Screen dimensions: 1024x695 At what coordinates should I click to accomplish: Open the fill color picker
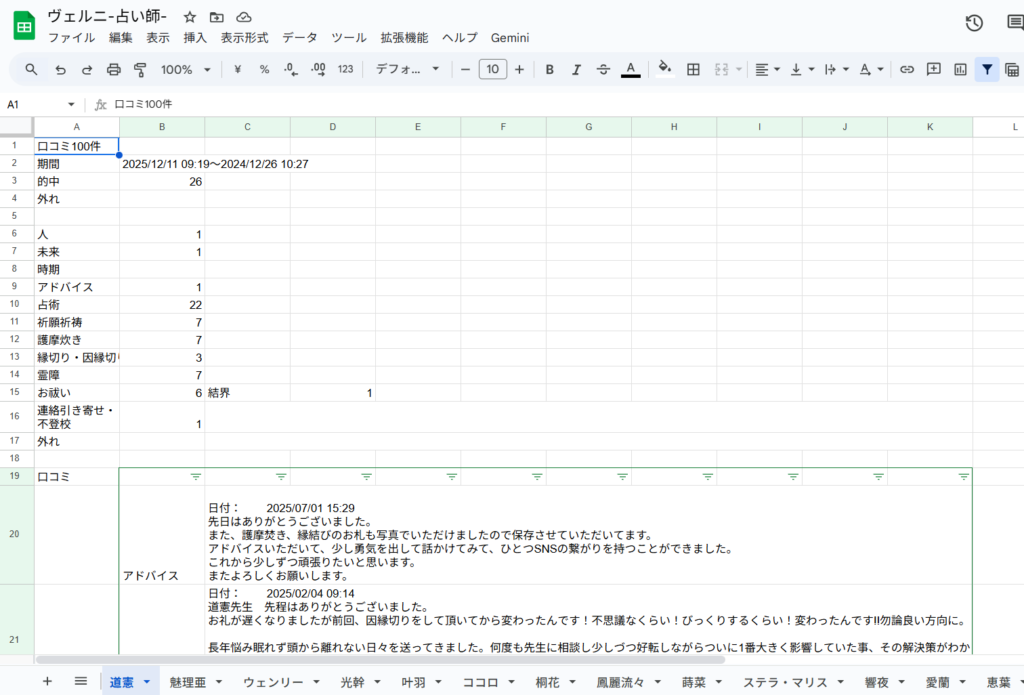click(x=664, y=70)
